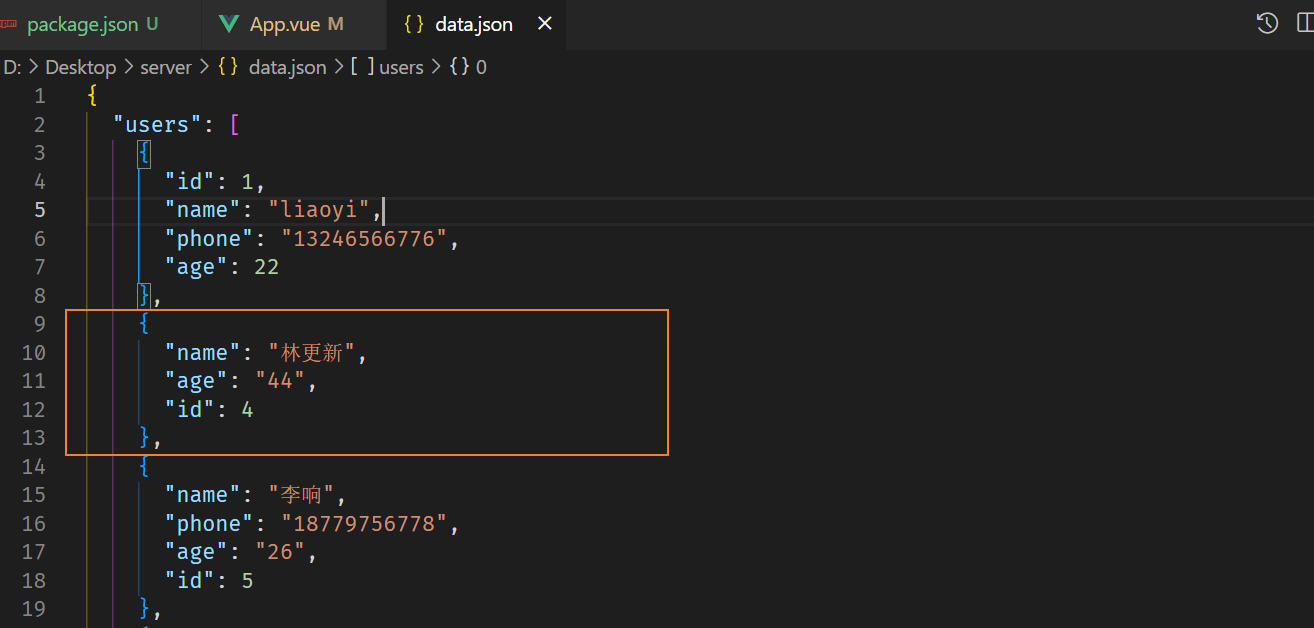The height and width of the screenshot is (628, 1314).
Task: Open the D: drive breadcrumb
Action: pos(12,67)
